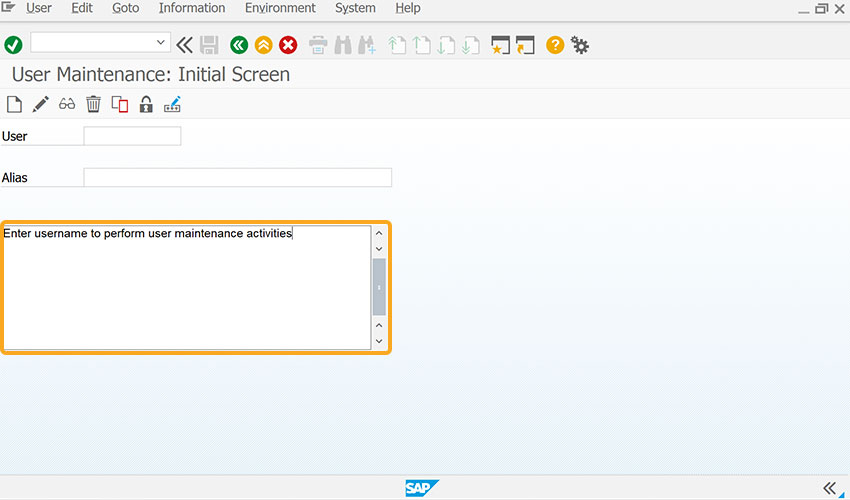This screenshot has height=500, width=850.
Task: Expand the status bar double chevron
Action: [x=829, y=488]
